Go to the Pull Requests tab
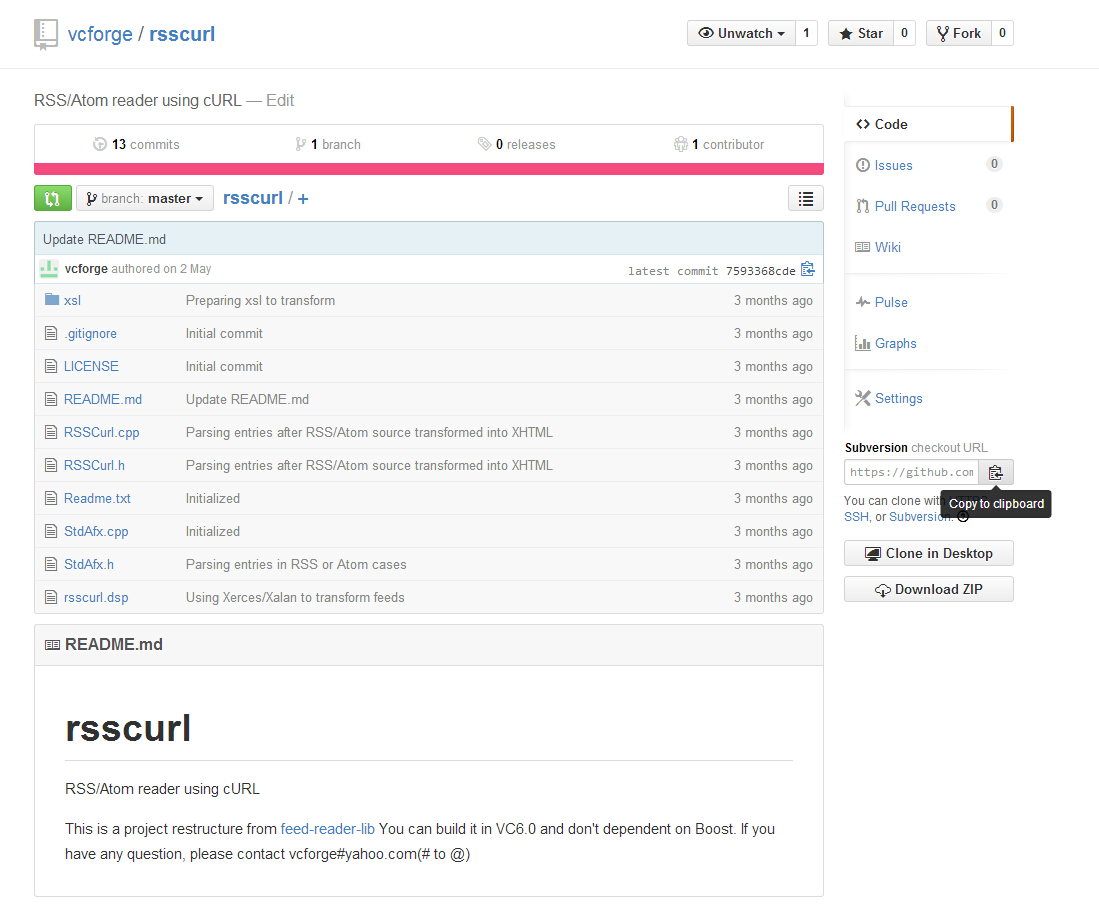The width and height of the screenshot is (1099, 913). pos(928,206)
